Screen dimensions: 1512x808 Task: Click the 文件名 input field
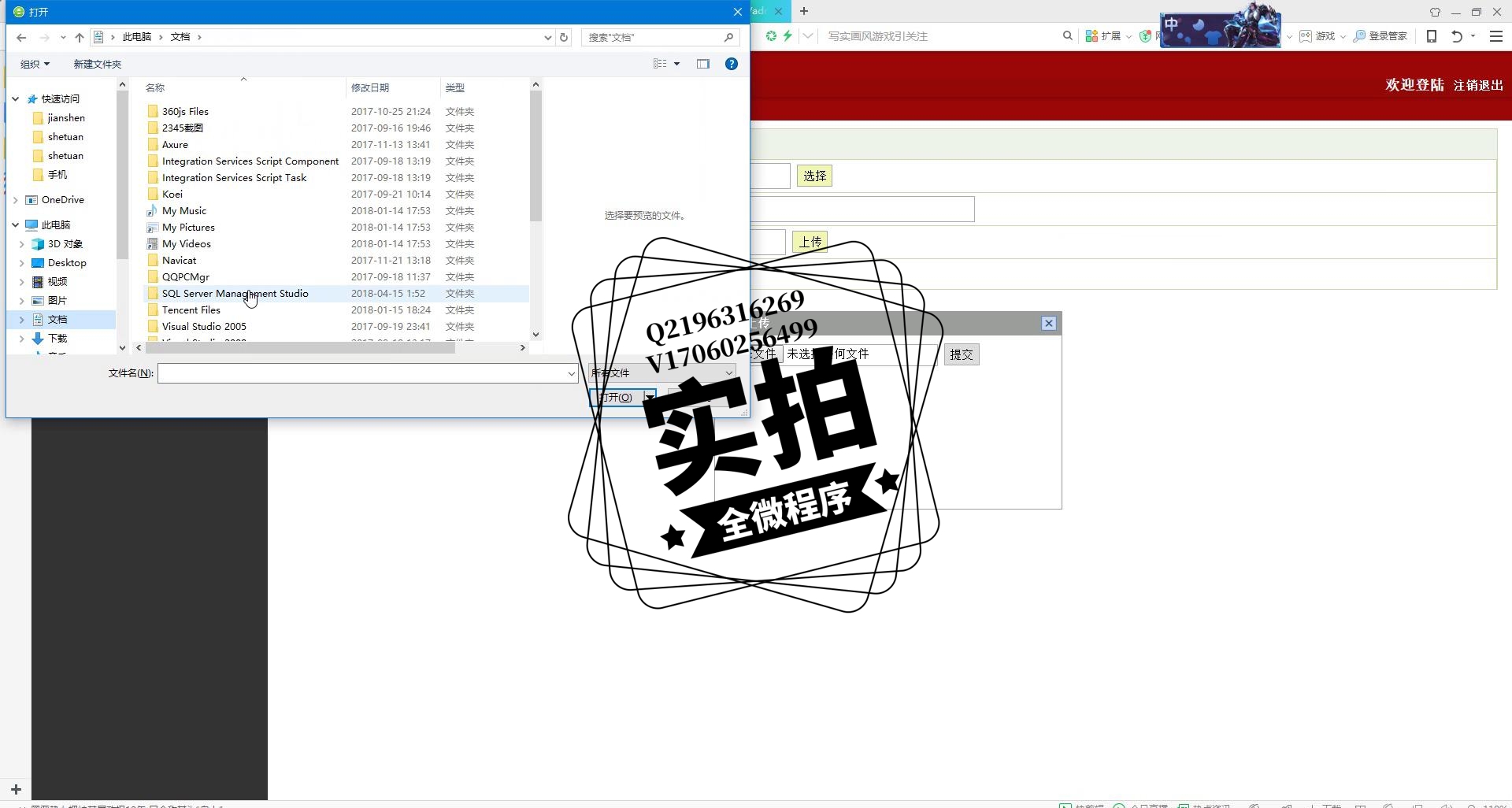(x=361, y=373)
